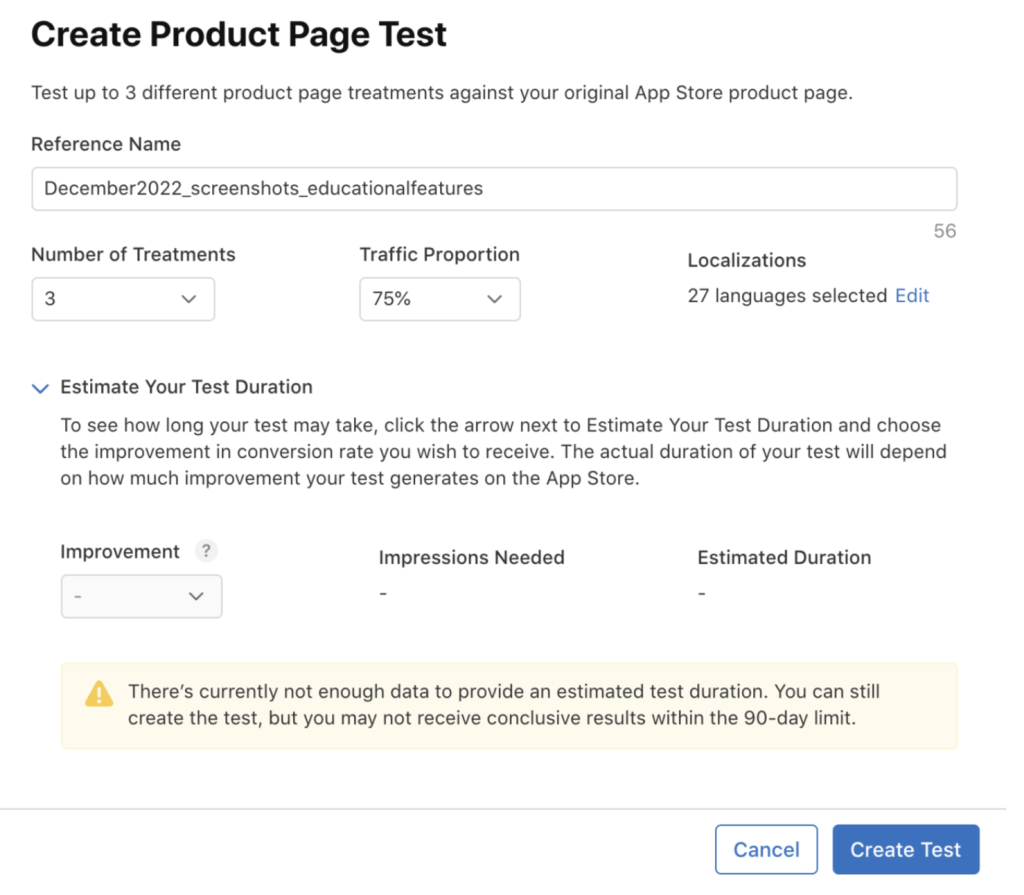This screenshot has height=895, width=1024.
Task: Click the 'Create Product Page Test' heading
Action: pyautogui.click(x=238, y=34)
